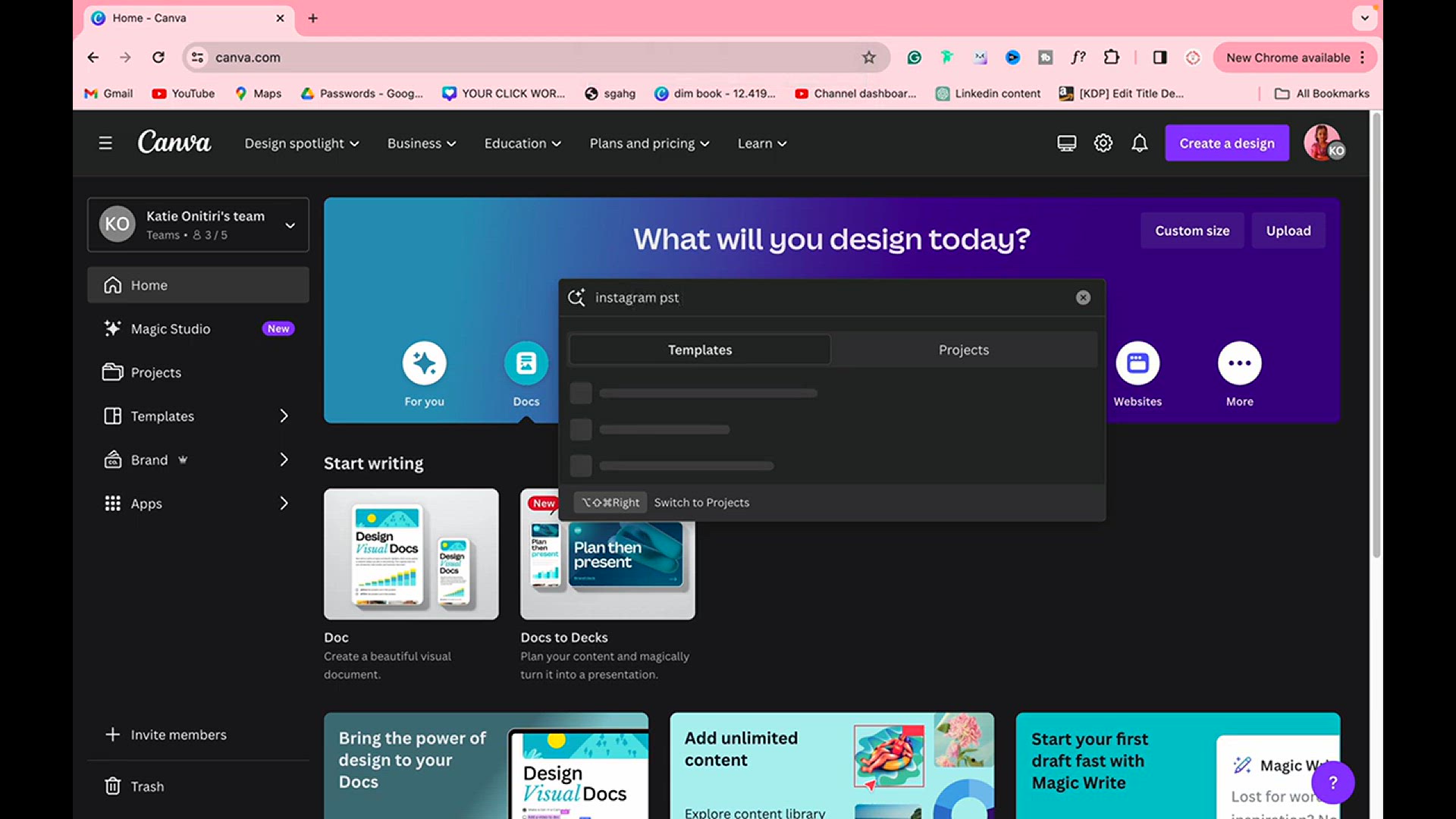1456x819 pixels.
Task: Select the Docs category icon
Action: pos(526,363)
